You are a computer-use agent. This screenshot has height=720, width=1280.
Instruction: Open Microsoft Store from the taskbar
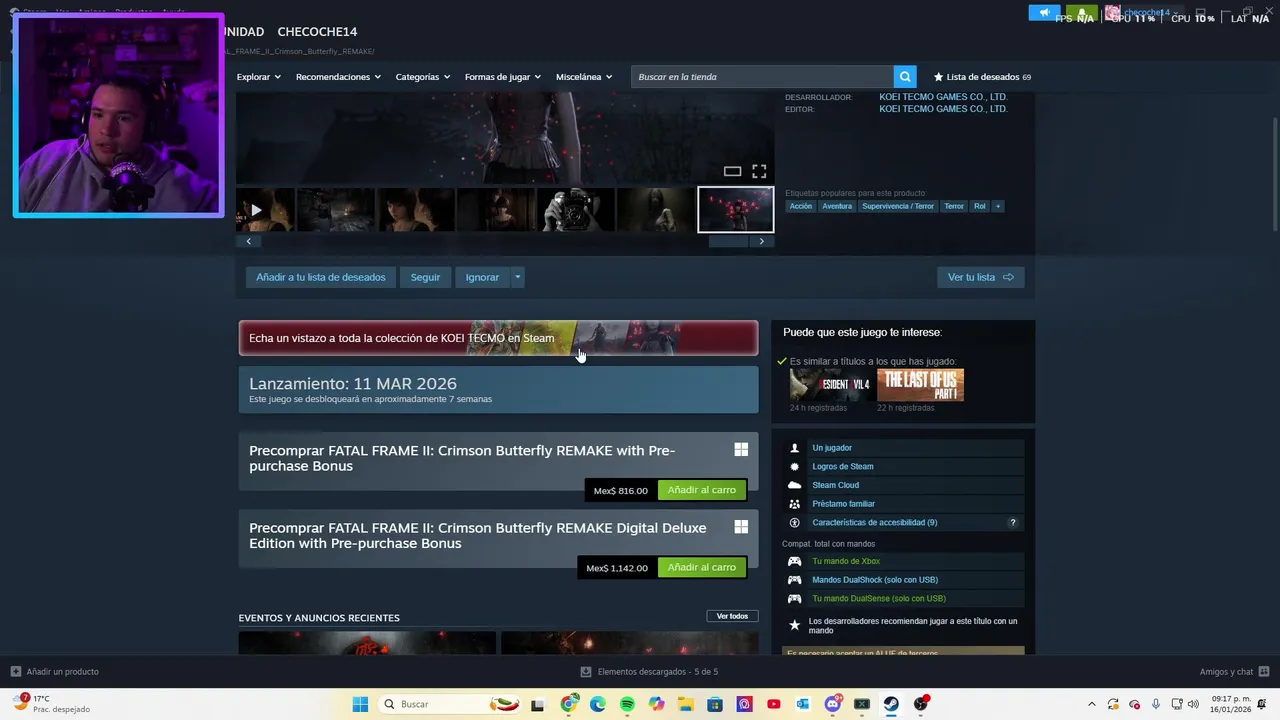[x=715, y=704]
